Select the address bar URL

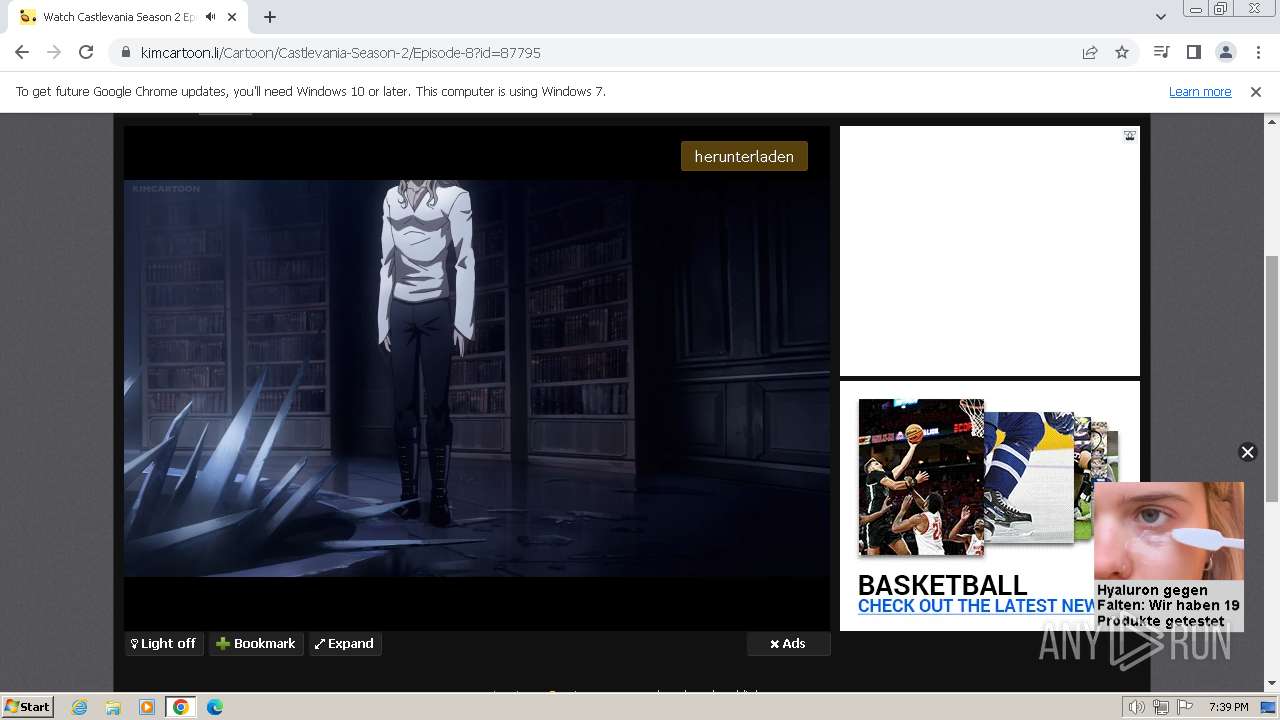tap(341, 53)
